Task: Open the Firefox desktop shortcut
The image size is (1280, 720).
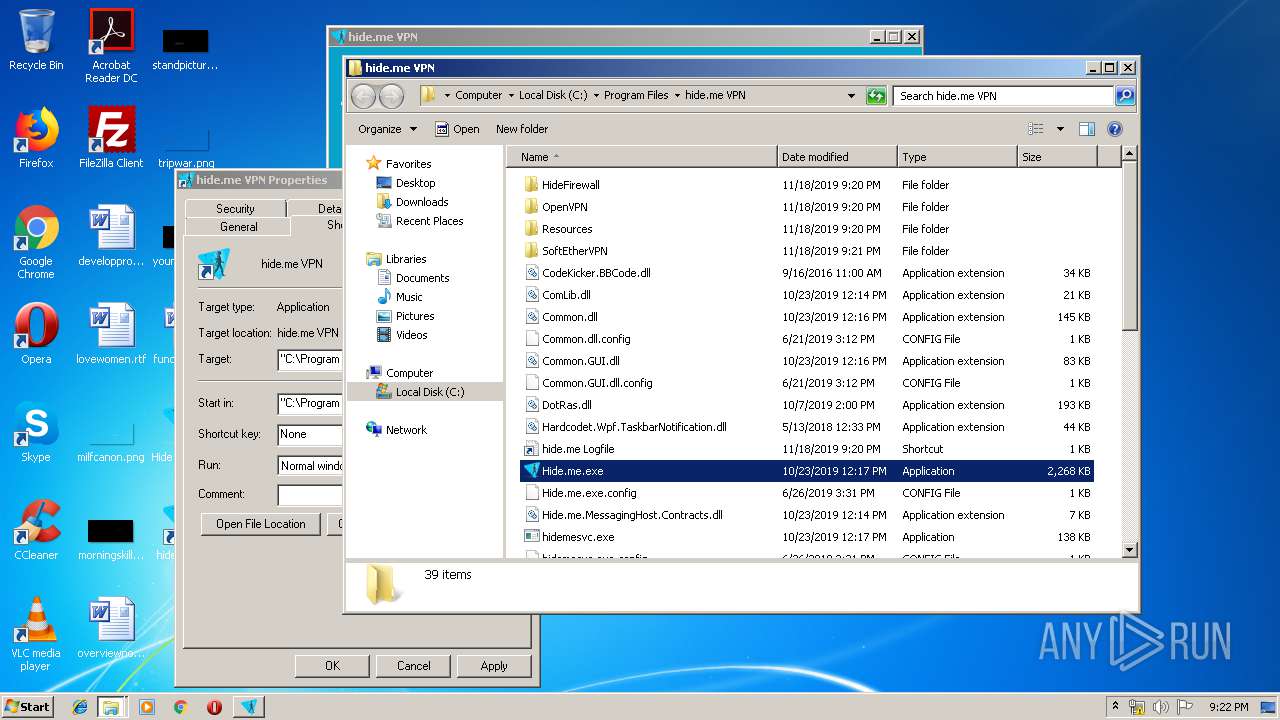Action: (x=36, y=138)
